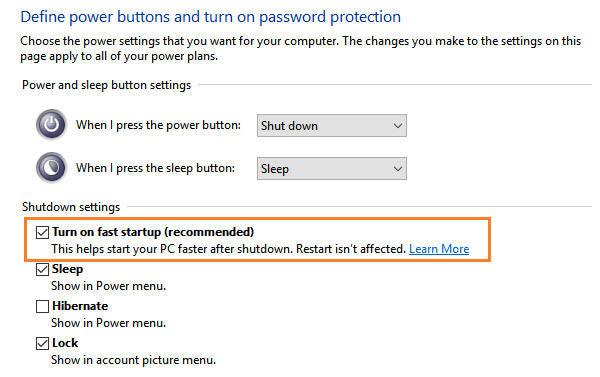Click the Lock label text
The width and height of the screenshot is (600, 377).
(x=65, y=343)
